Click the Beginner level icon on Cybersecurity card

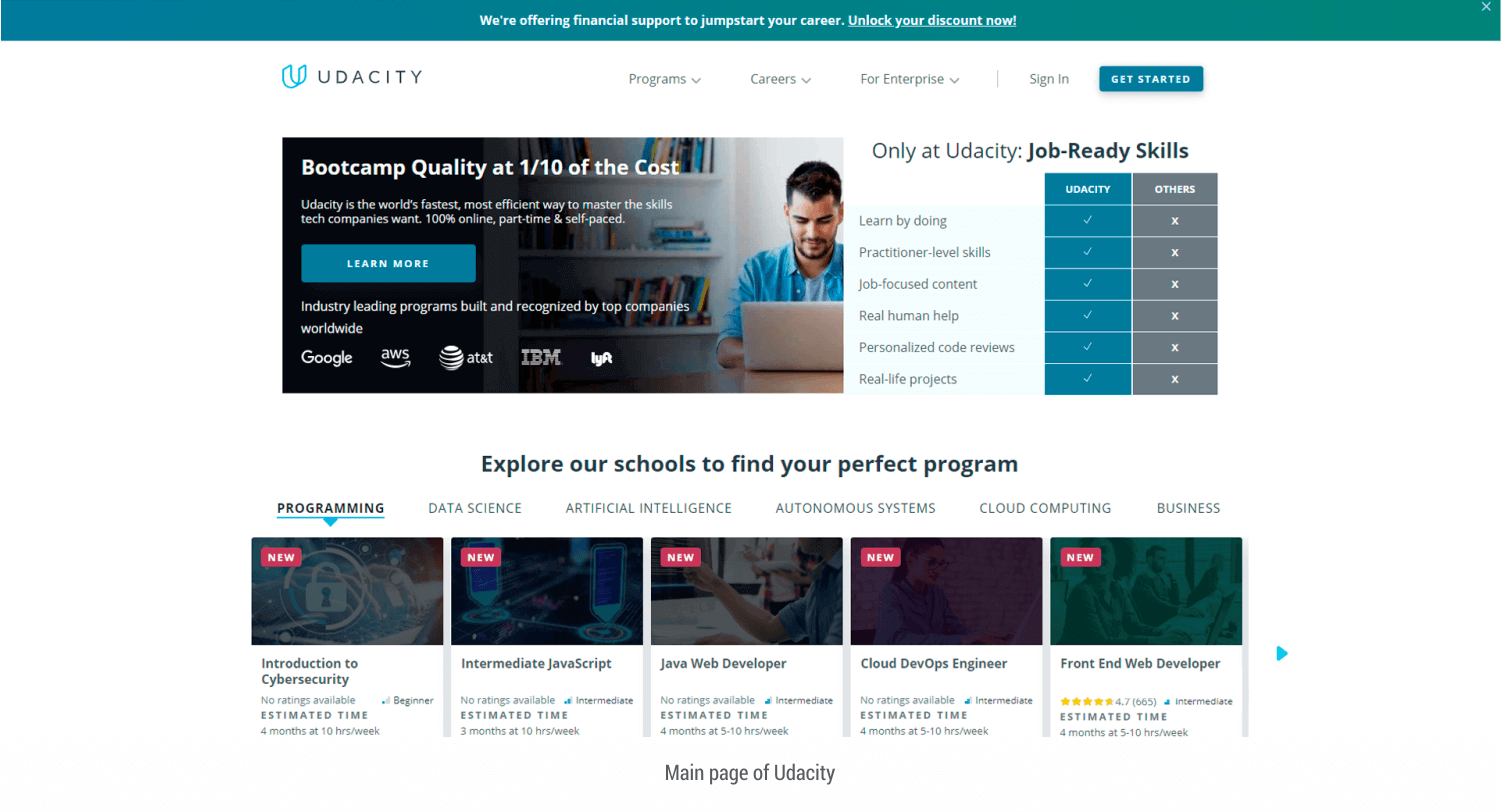coord(386,701)
